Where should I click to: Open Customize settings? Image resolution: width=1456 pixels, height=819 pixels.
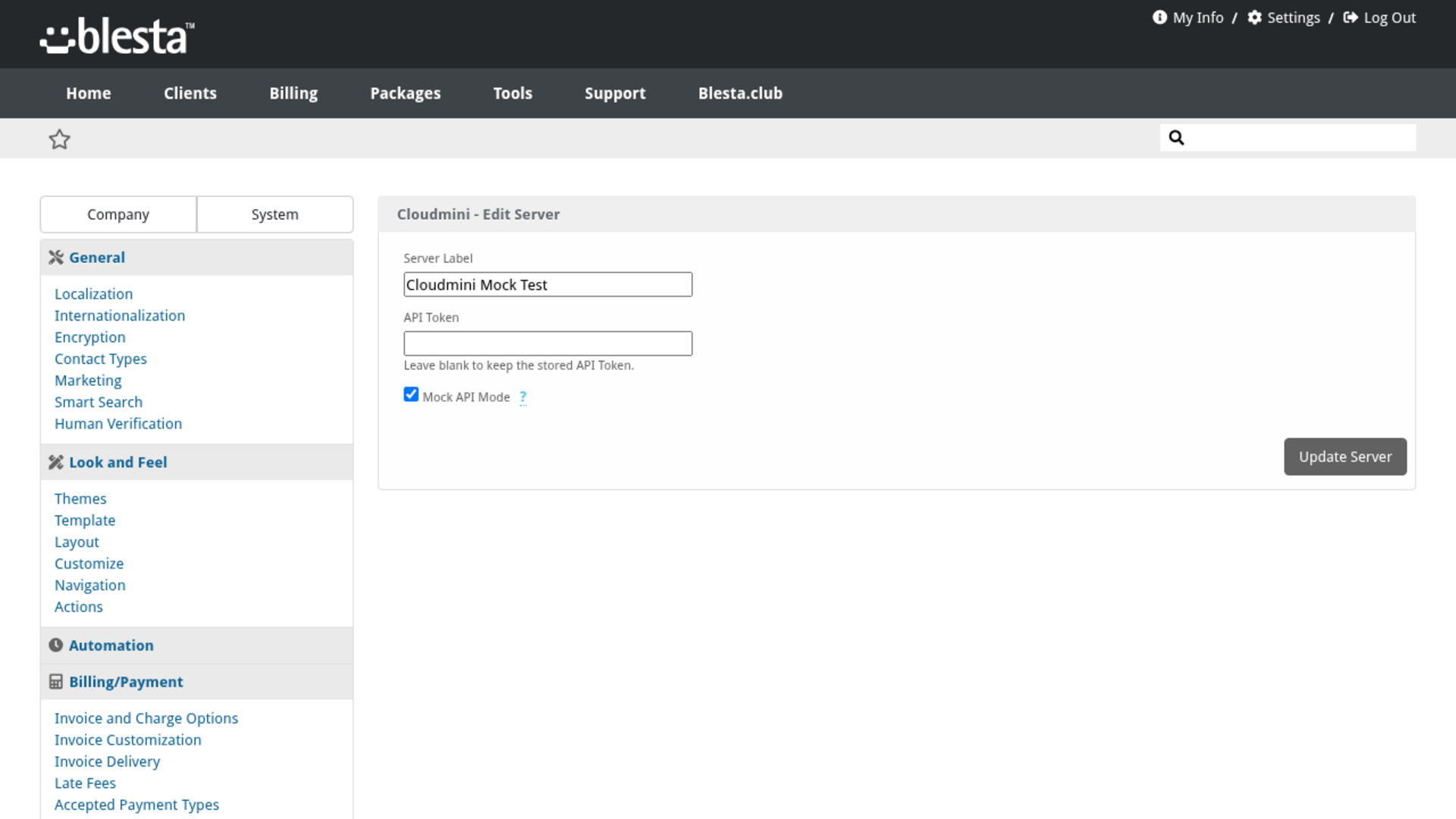89,563
